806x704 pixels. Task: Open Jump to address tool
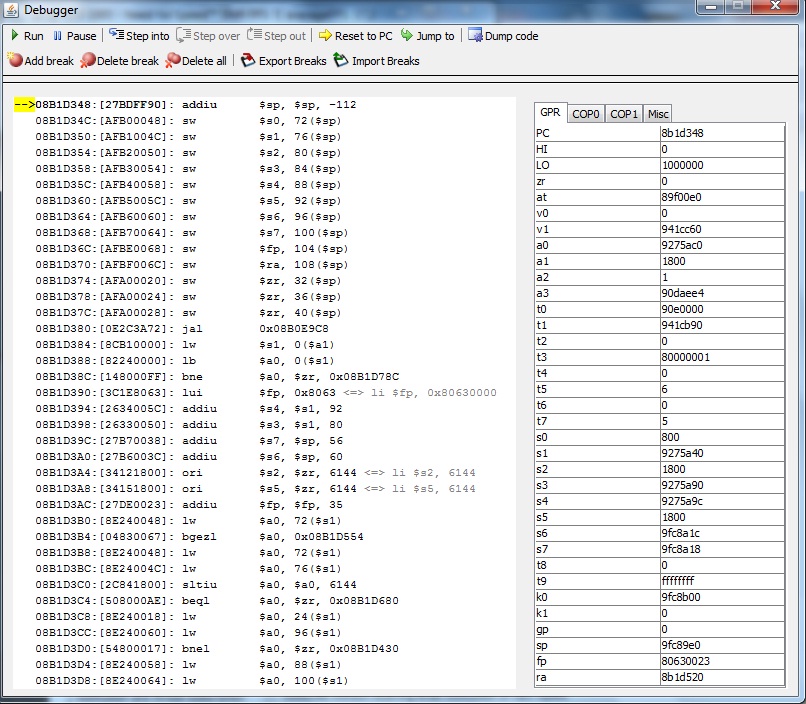point(407,36)
